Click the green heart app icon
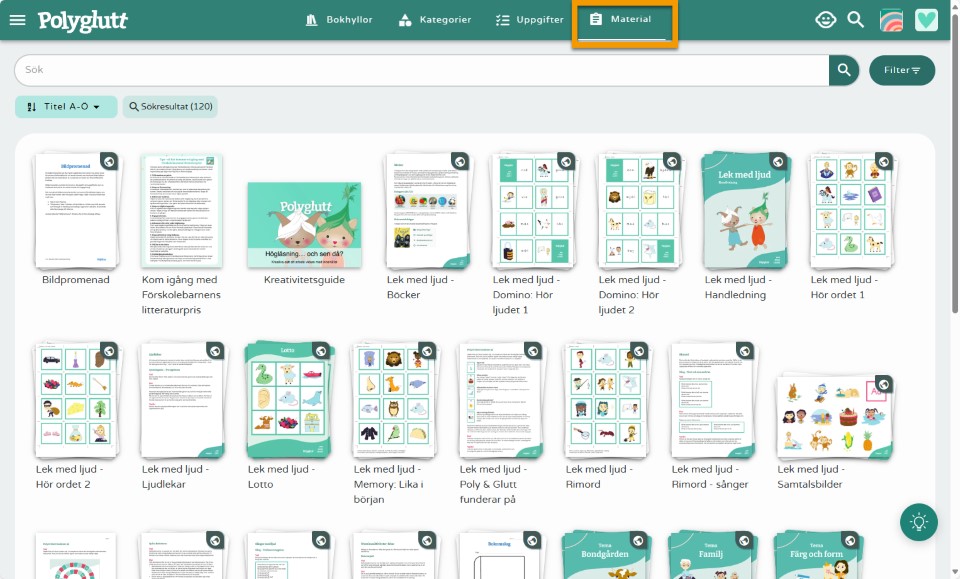 pyautogui.click(x=926, y=20)
